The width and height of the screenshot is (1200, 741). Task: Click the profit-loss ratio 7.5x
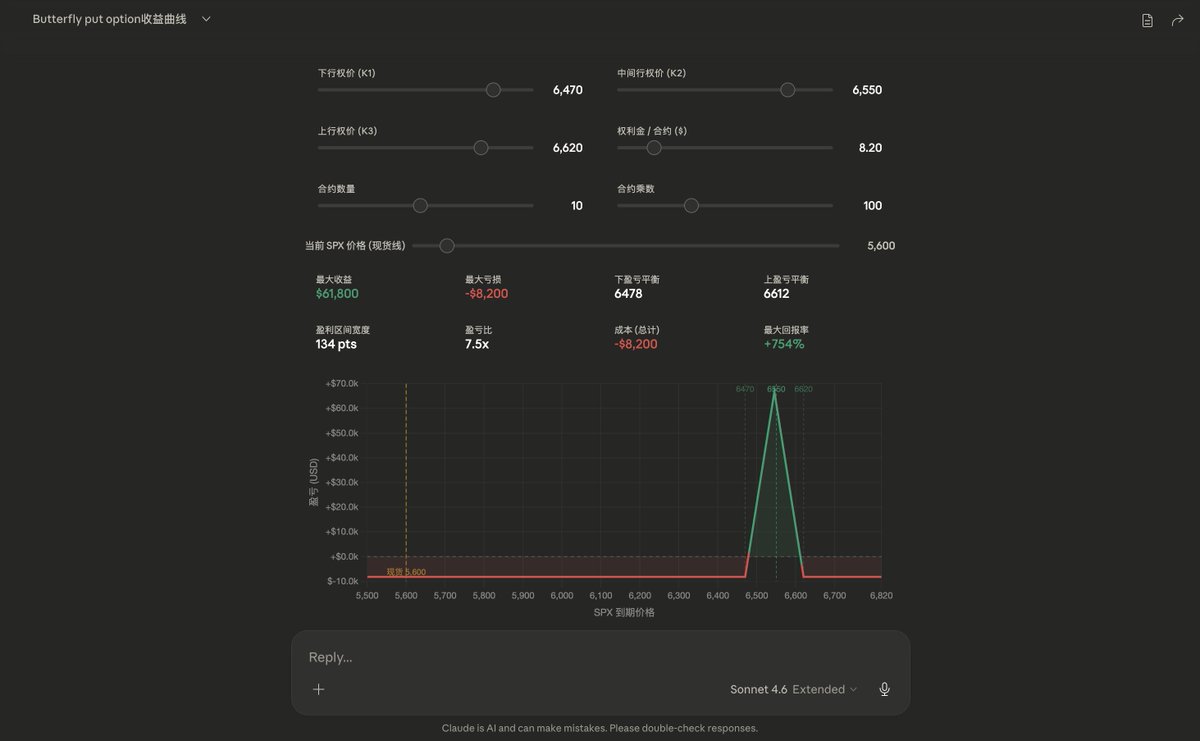point(477,344)
